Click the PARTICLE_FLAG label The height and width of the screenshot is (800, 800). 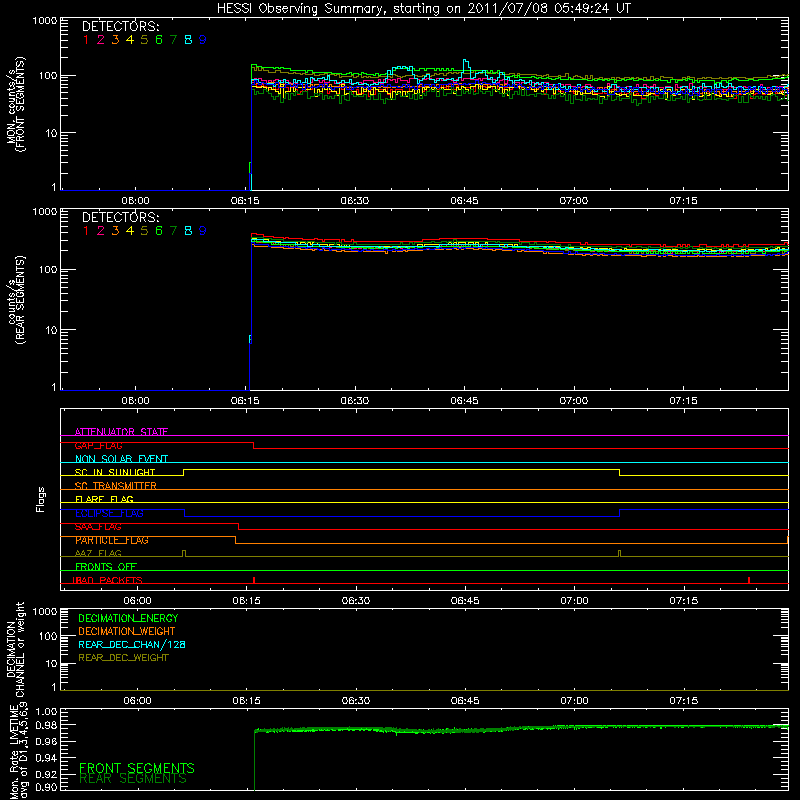pos(112,540)
